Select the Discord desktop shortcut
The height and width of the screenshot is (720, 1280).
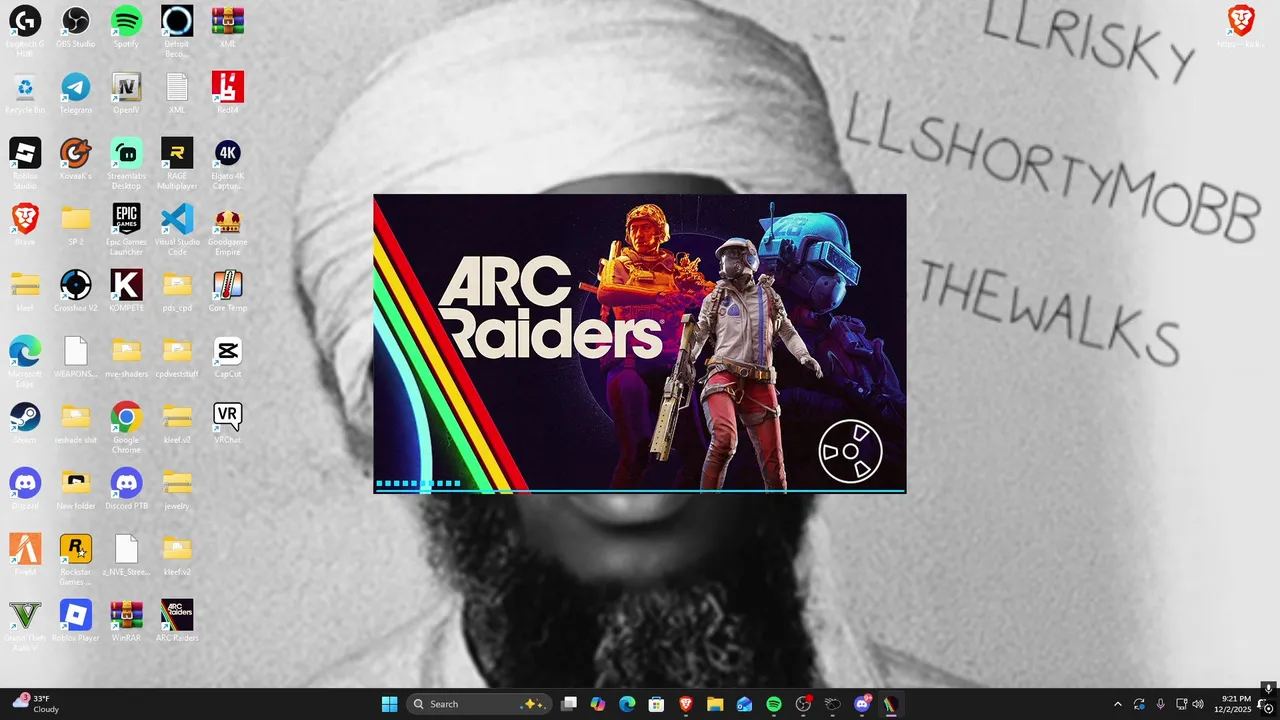(x=25, y=489)
